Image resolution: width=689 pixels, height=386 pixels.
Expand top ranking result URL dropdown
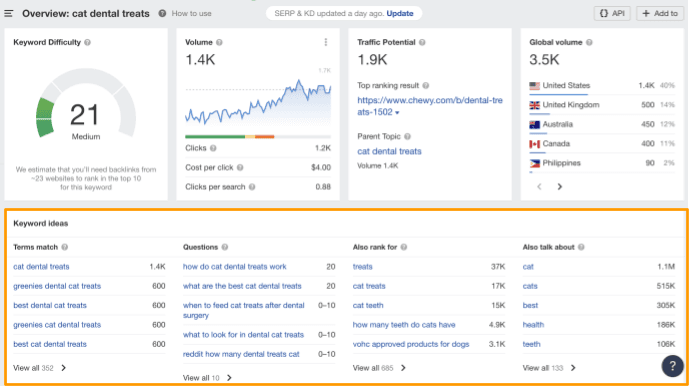tap(397, 113)
